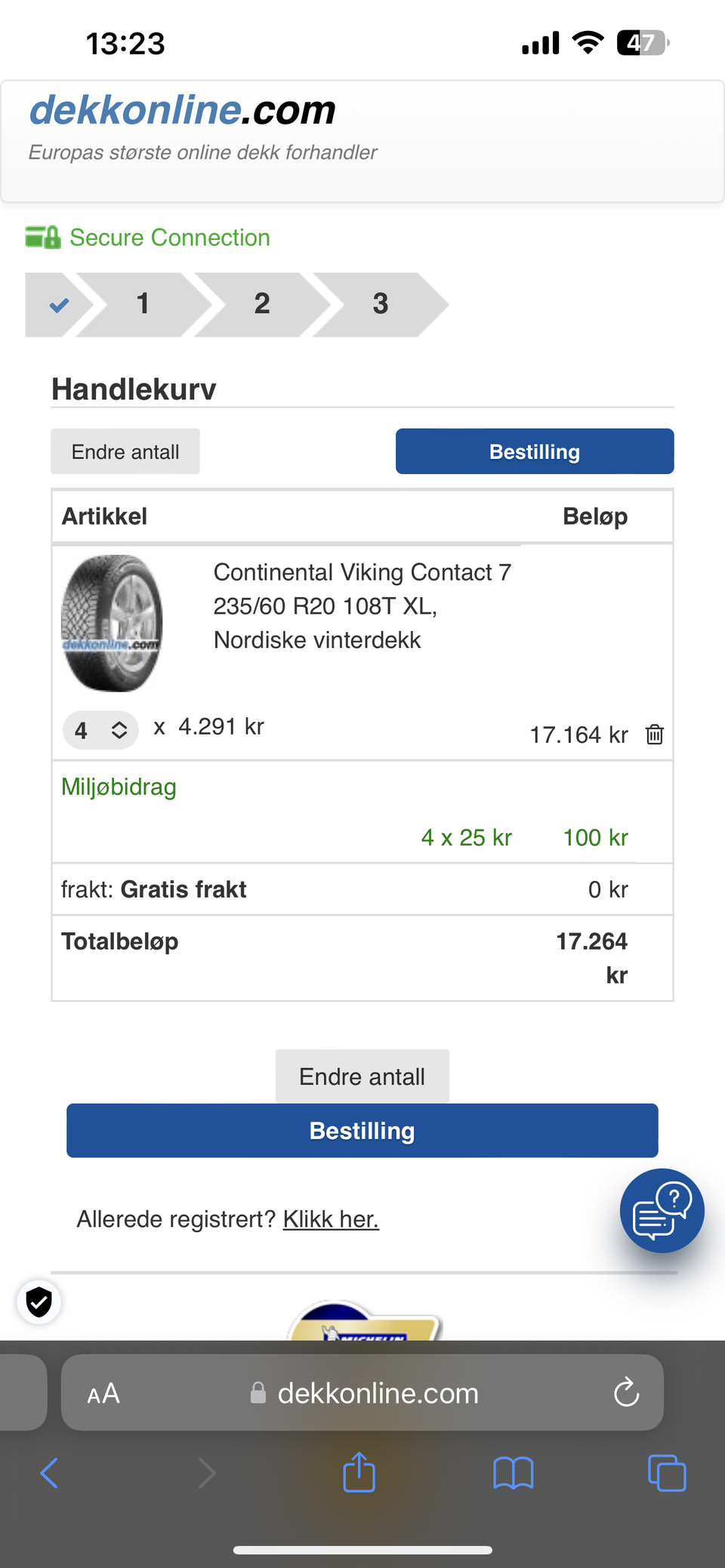Tap the Continental tire thumbnail image
Image resolution: width=725 pixels, height=1568 pixels.
tap(112, 624)
